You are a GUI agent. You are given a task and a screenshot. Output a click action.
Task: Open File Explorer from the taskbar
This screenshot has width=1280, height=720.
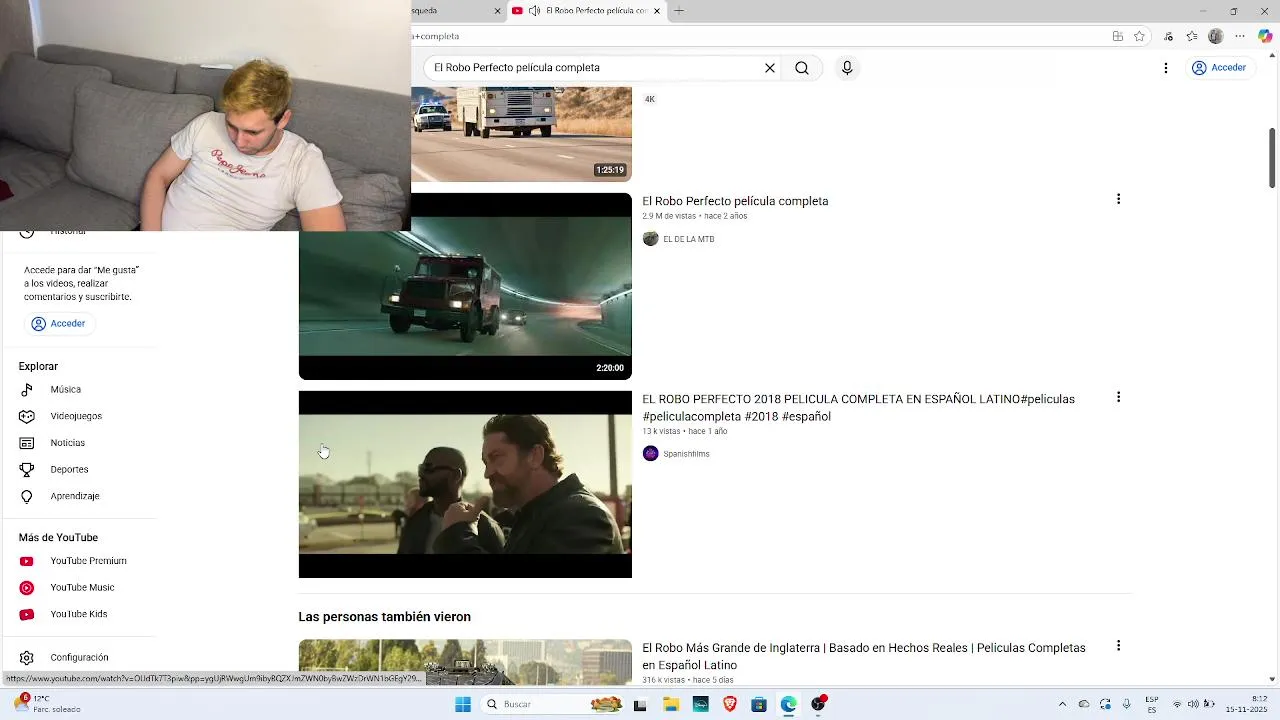(x=671, y=704)
